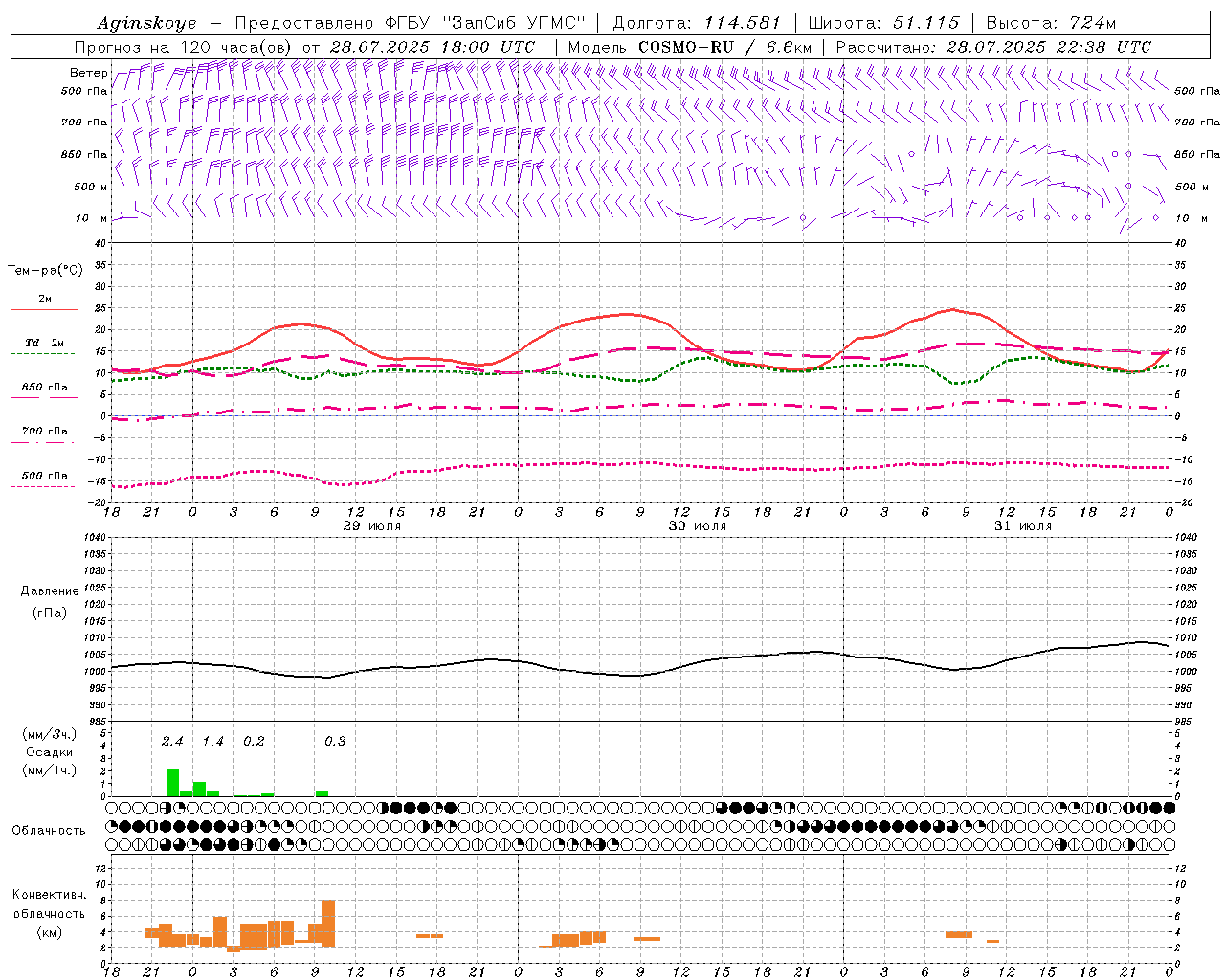
Task: Select the "700 гПа" temperature legend entry
Action: point(44,432)
